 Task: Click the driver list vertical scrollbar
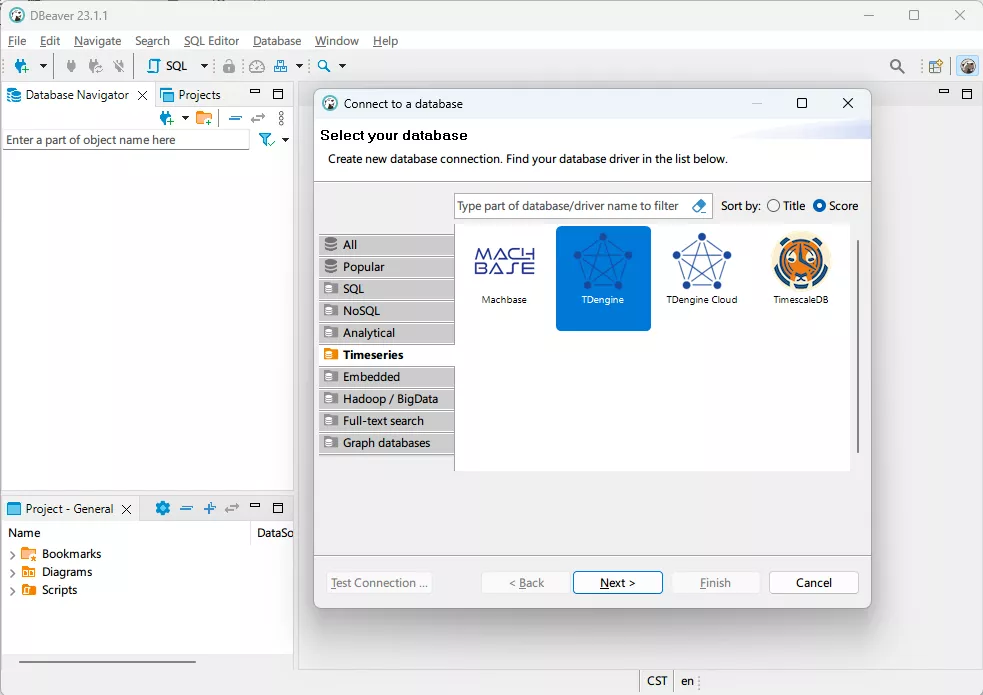click(857, 345)
